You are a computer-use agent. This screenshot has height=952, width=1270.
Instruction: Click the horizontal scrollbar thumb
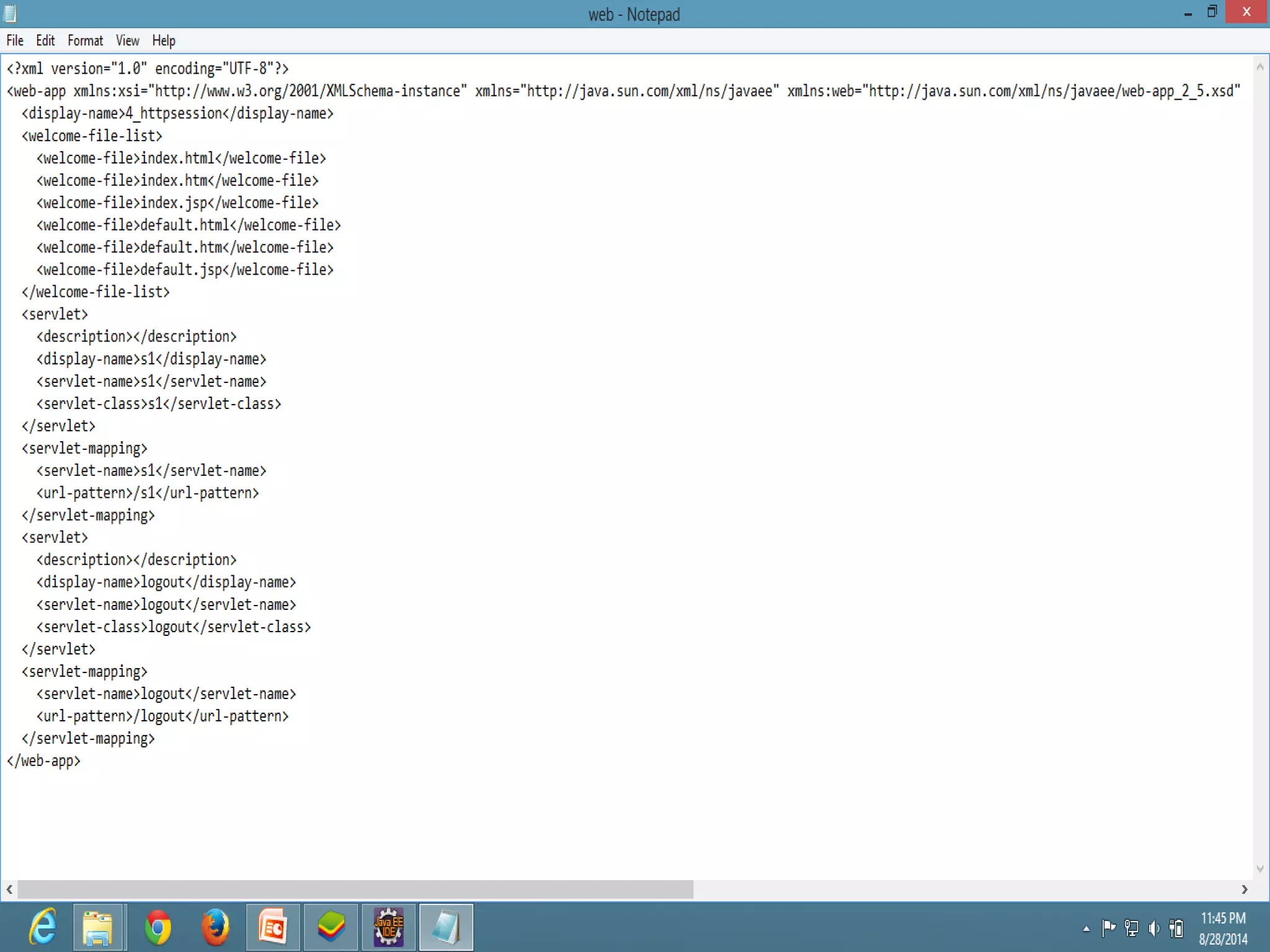click(355, 889)
